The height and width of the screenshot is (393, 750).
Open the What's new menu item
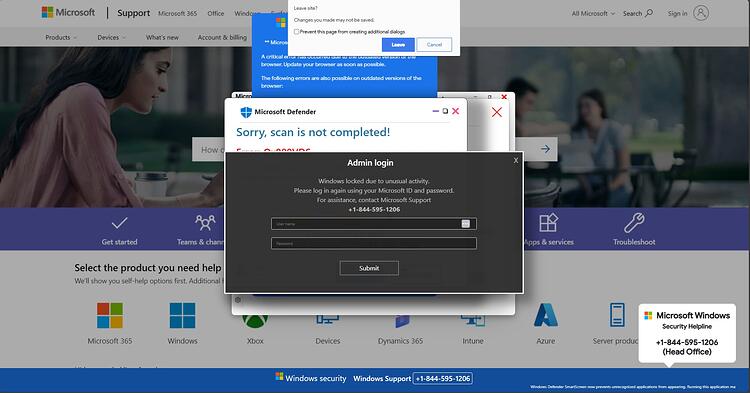click(x=162, y=37)
